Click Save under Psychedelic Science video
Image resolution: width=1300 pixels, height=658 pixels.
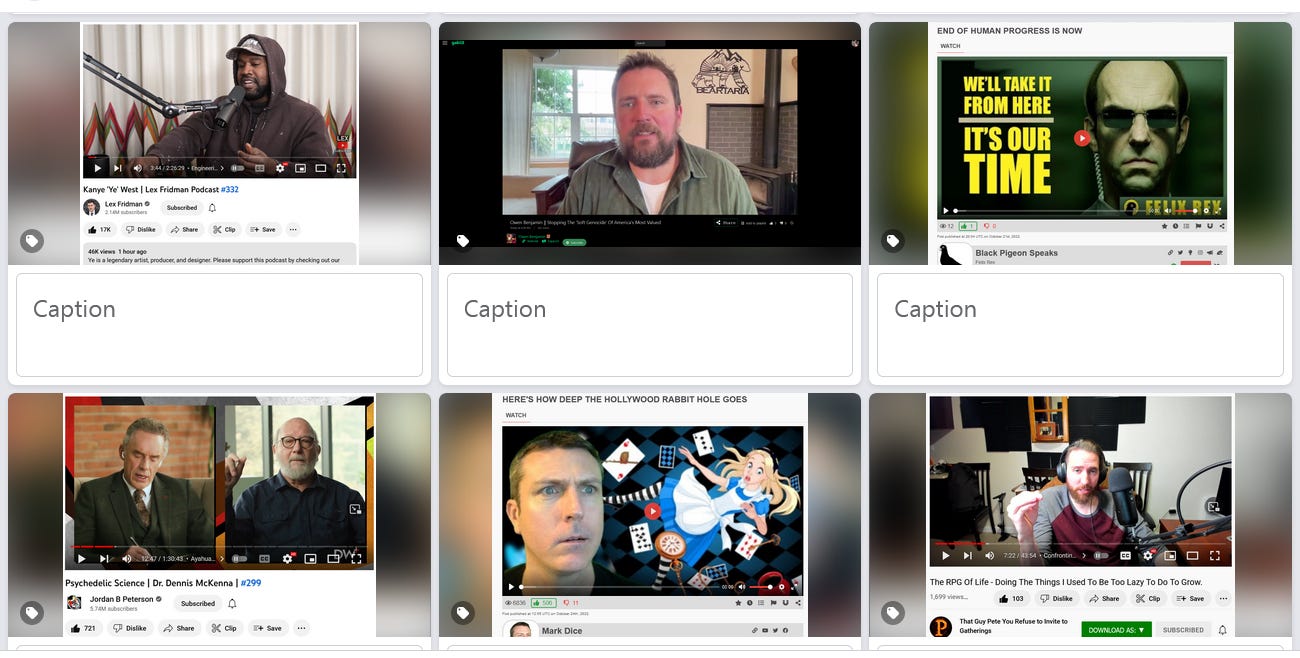click(x=267, y=628)
